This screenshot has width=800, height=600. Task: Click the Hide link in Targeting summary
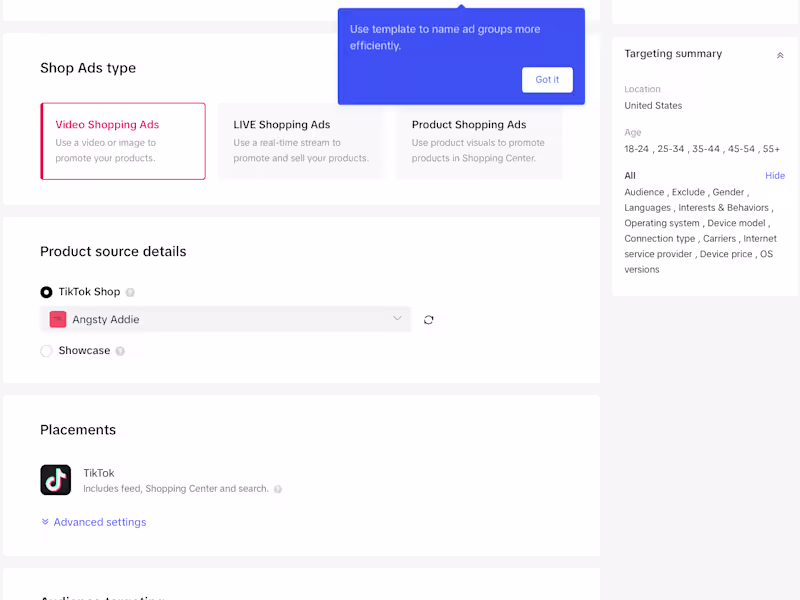[x=775, y=176]
